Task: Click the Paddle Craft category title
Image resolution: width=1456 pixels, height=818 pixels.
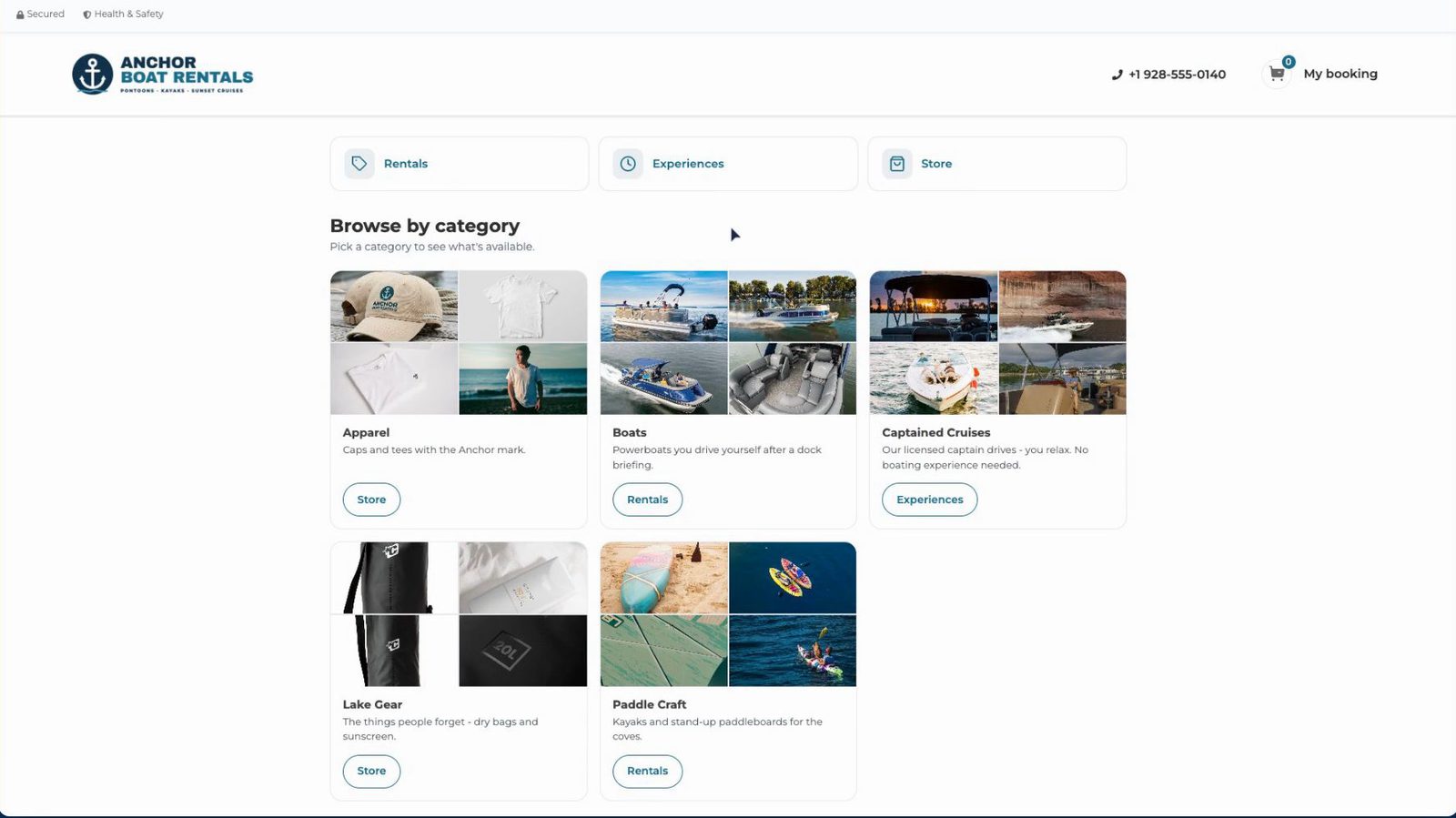Action: coord(650,704)
